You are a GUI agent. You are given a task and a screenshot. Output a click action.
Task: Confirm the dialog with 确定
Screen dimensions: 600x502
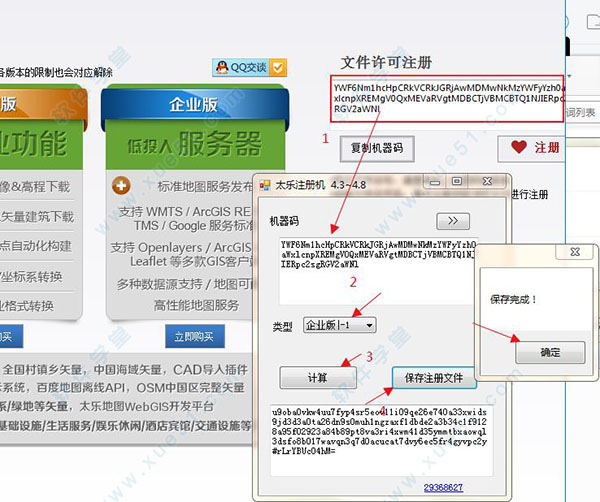tap(550, 352)
